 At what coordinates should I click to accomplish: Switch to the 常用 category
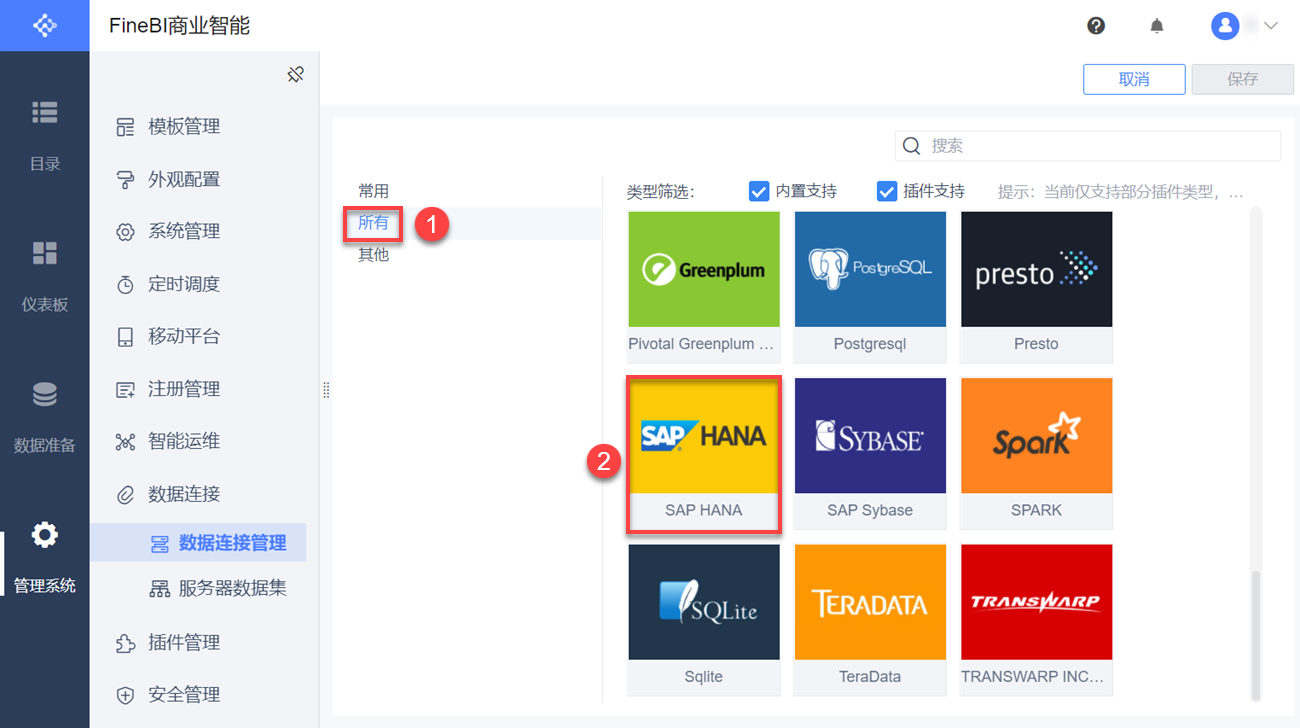(x=374, y=191)
